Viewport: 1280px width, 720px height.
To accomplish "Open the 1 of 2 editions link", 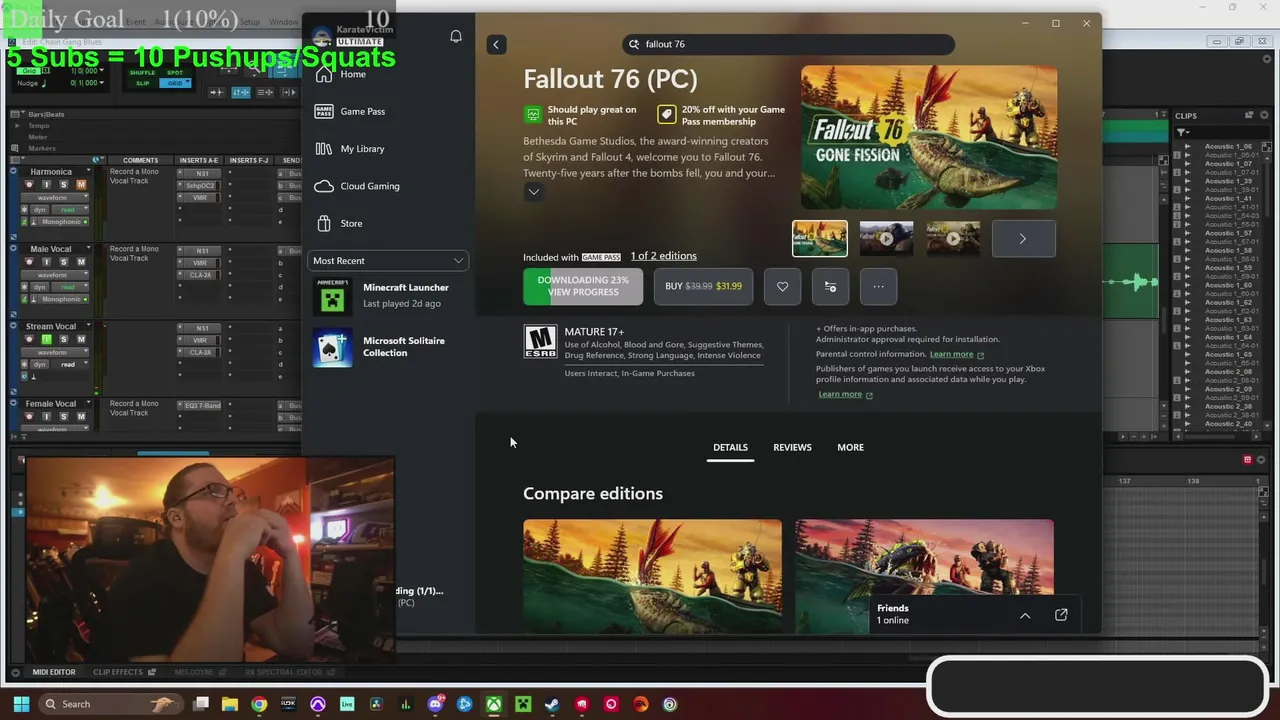I will [x=663, y=256].
